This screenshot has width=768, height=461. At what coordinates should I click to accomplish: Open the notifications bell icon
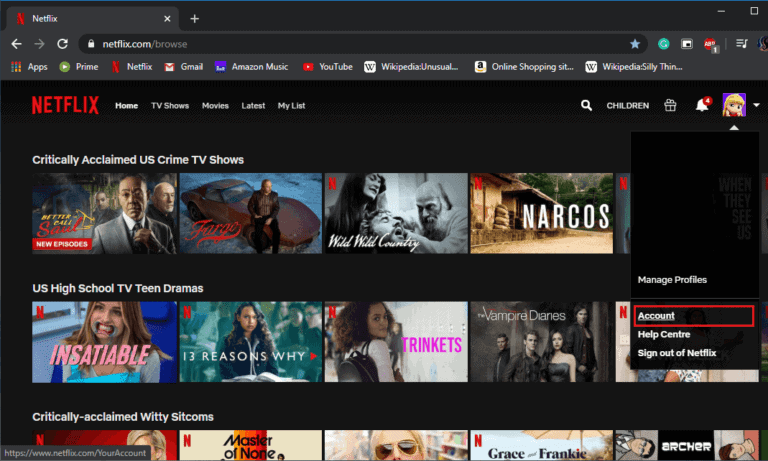702,104
